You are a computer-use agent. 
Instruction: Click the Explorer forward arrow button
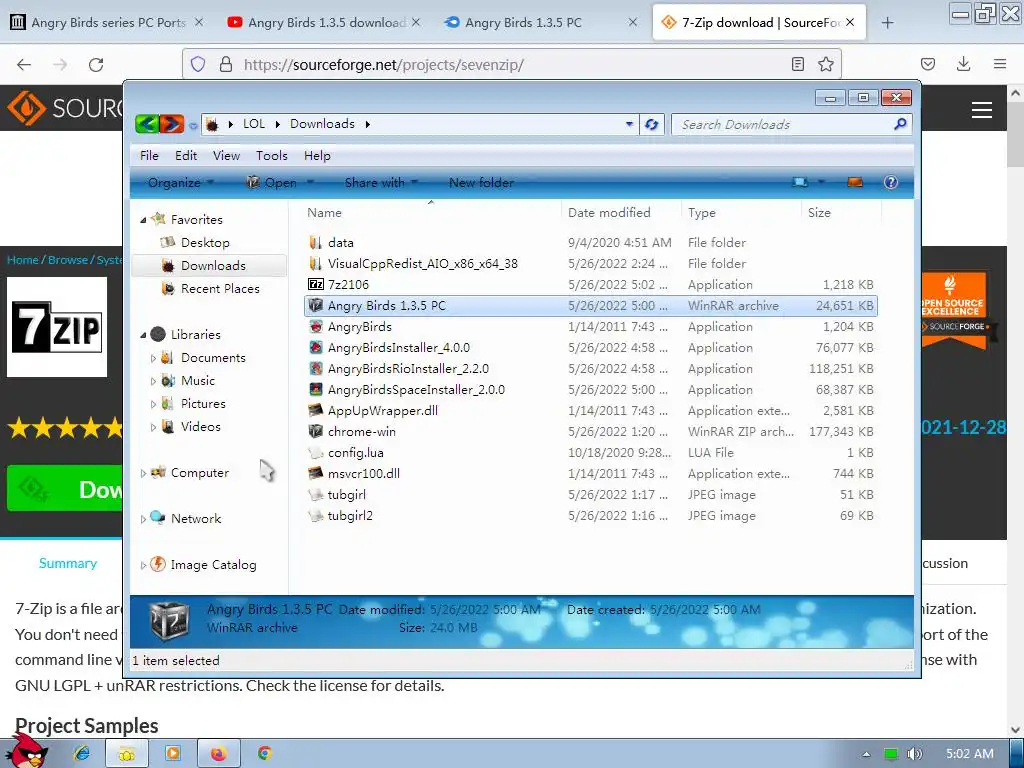tap(172, 124)
